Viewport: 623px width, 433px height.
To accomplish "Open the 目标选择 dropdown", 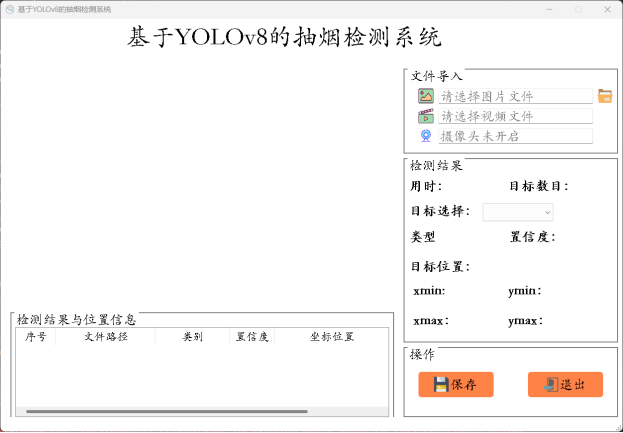I will pyautogui.click(x=518, y=212).
